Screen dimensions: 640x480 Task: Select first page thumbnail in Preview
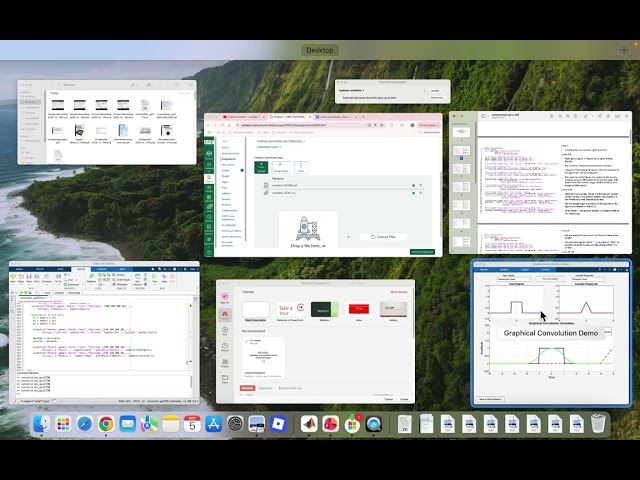tap(461, 132)
